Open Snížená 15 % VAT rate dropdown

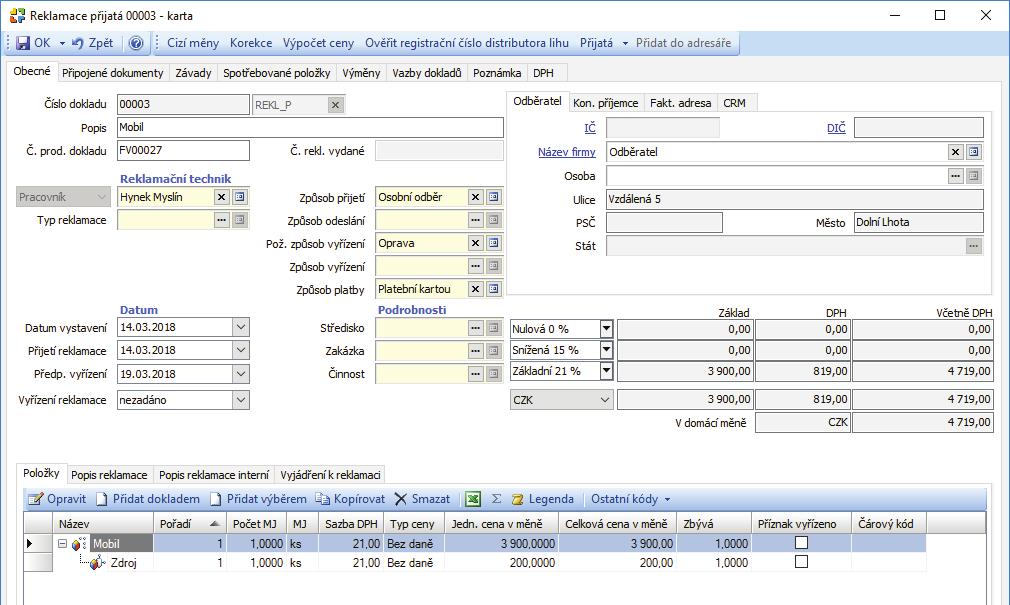coord(606,350)
